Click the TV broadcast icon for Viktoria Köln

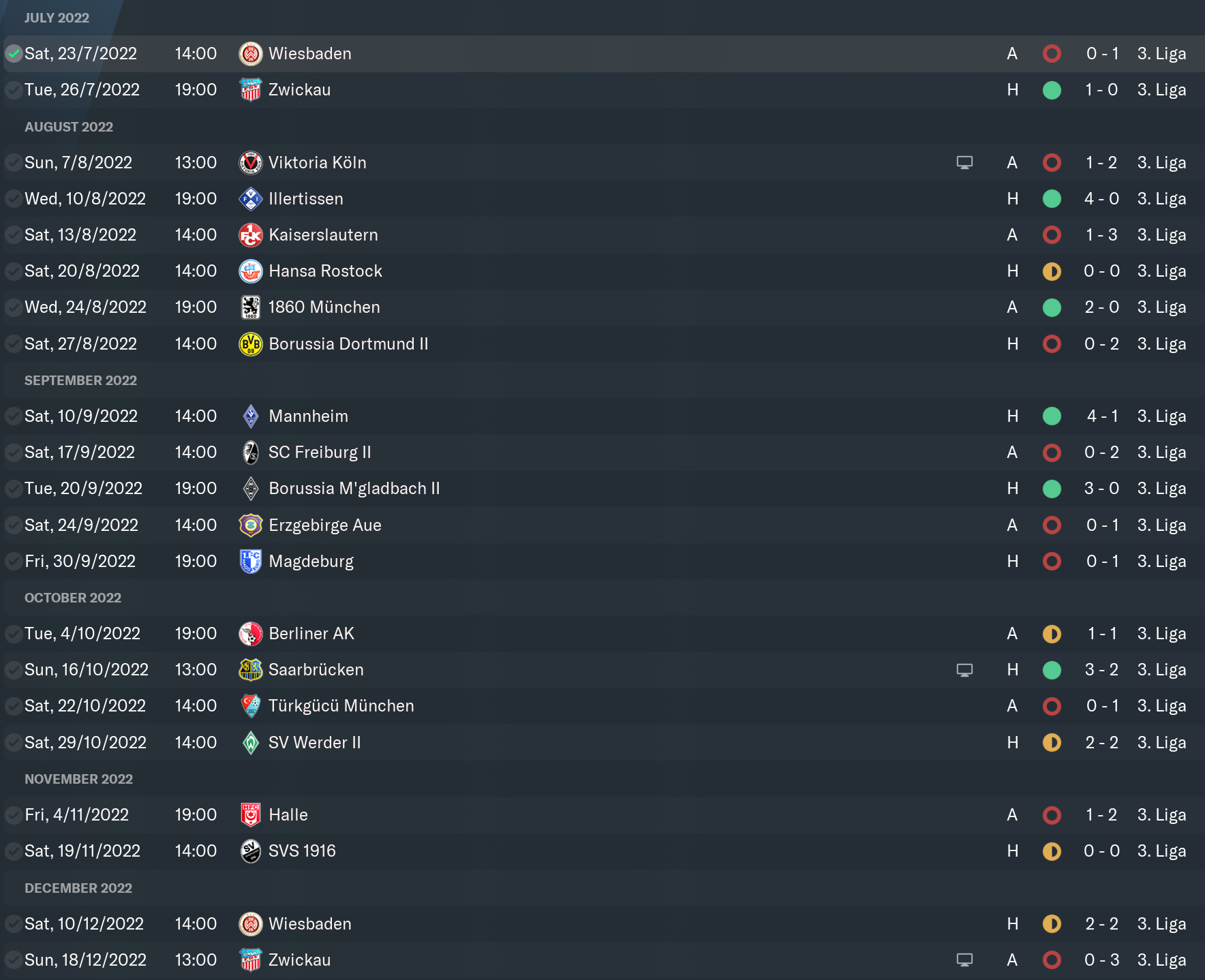click(964, 163)
